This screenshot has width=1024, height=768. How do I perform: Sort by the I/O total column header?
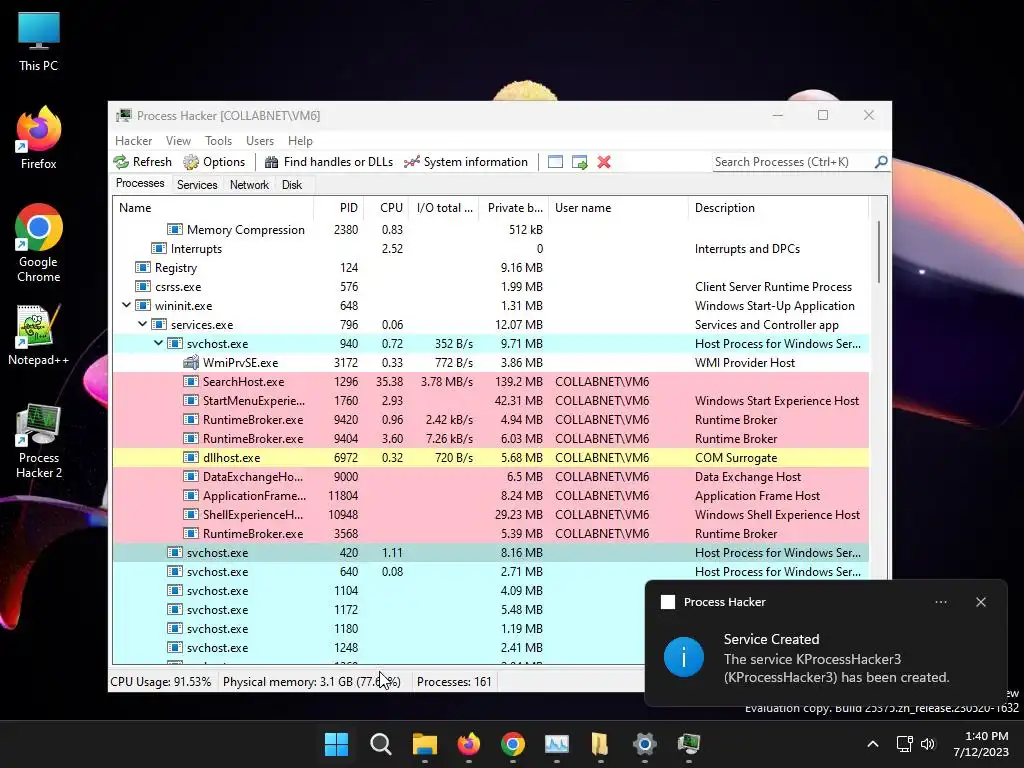pyautogui.click(x=443, y=208)
